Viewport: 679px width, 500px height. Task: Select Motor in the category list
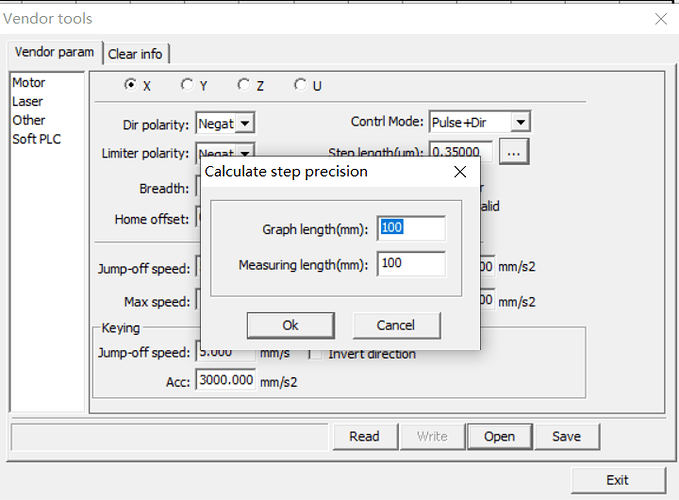pyautogui.click(x=29, y=82)
